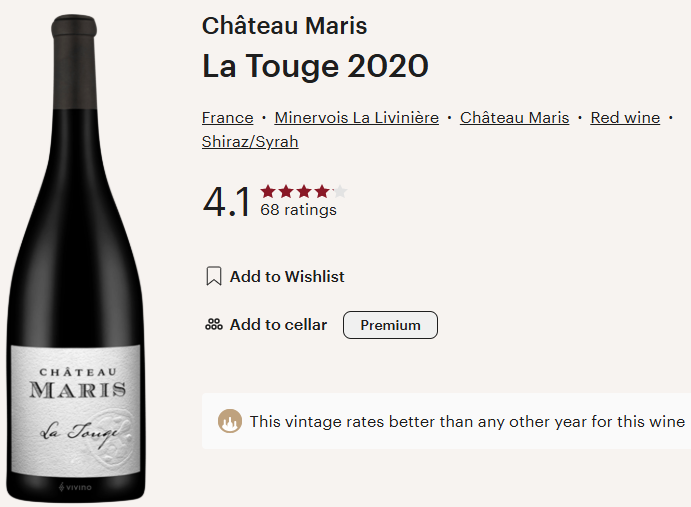
Task: Click the Château Maris heading at top
Action: pyautogui.click(x=284, y=26)
